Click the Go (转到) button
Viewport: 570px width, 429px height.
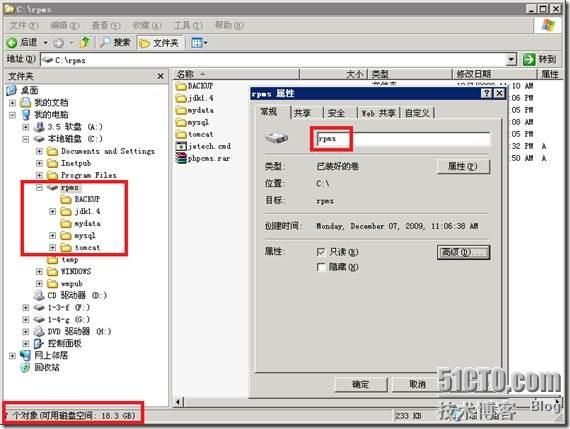click(539, 59)
